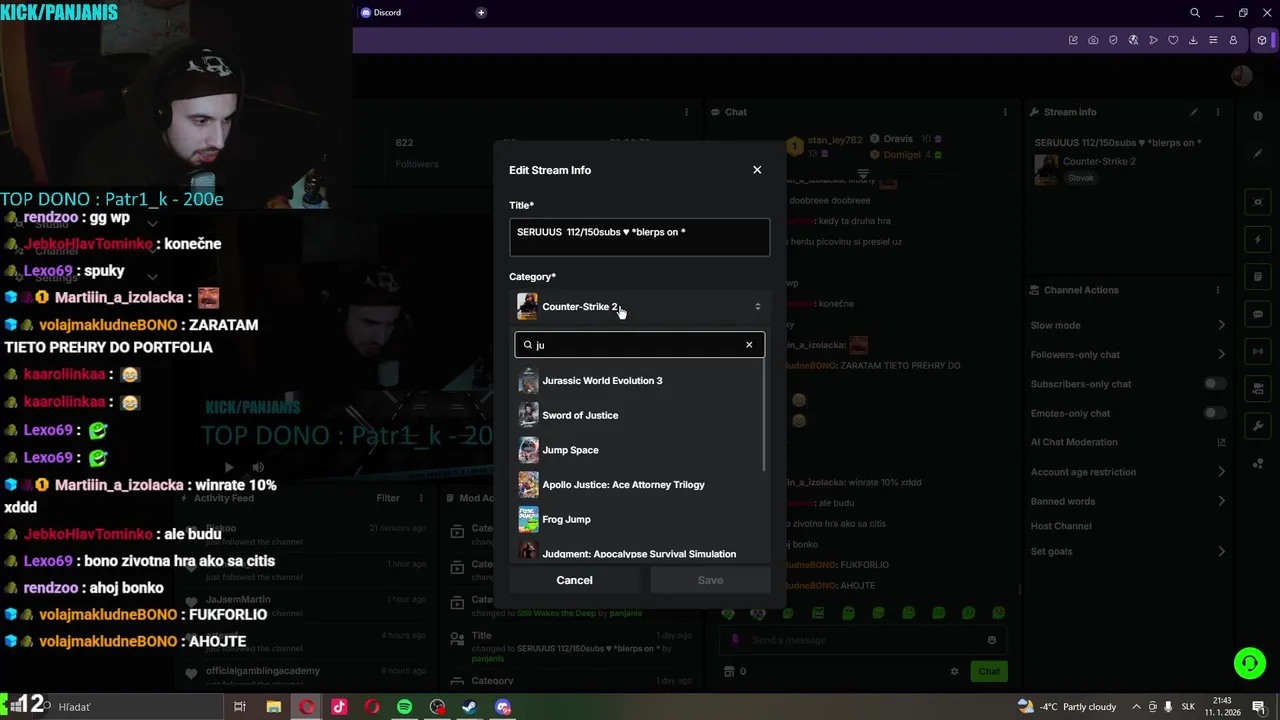
Task: Click the Kick user avatar
Action: (x=1242, y=76)
